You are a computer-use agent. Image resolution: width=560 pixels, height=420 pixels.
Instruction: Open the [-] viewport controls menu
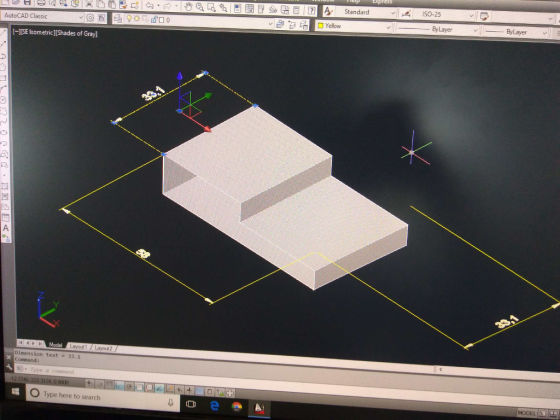(16, 31)
